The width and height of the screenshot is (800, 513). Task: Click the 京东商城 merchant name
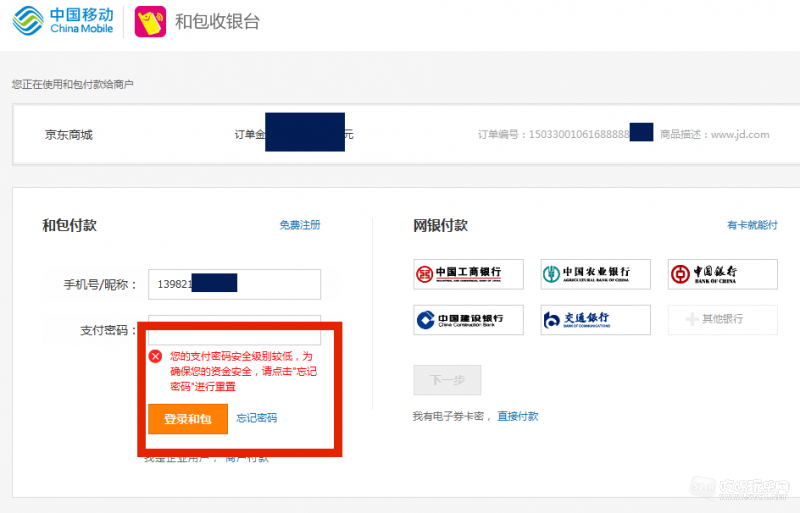pyautogui.click(x=69, y=135)
